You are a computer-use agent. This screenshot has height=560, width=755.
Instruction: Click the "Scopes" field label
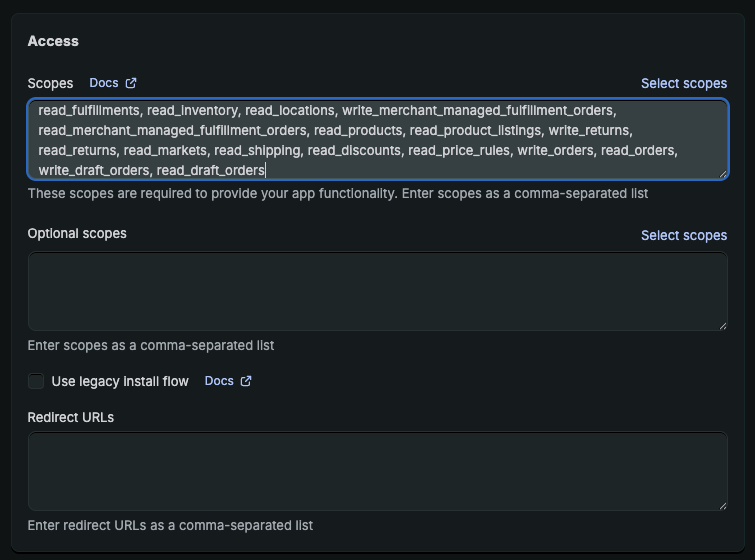50,83
